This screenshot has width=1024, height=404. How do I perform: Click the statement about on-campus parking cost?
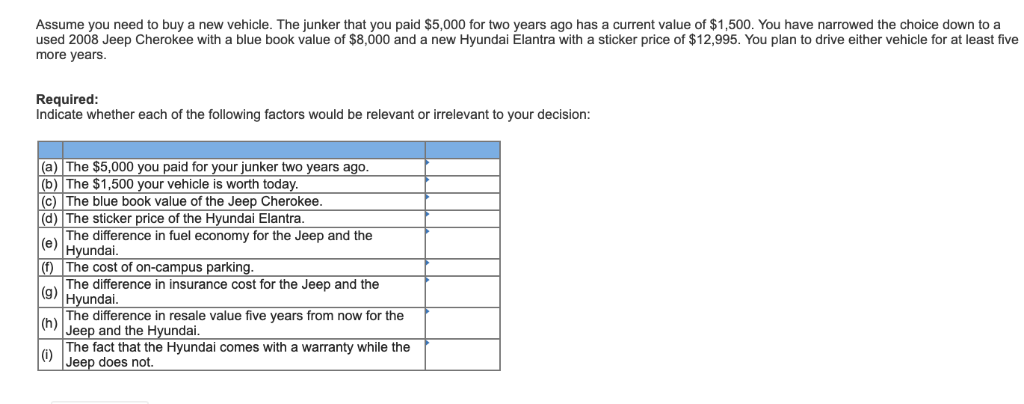tap(160, 267)
